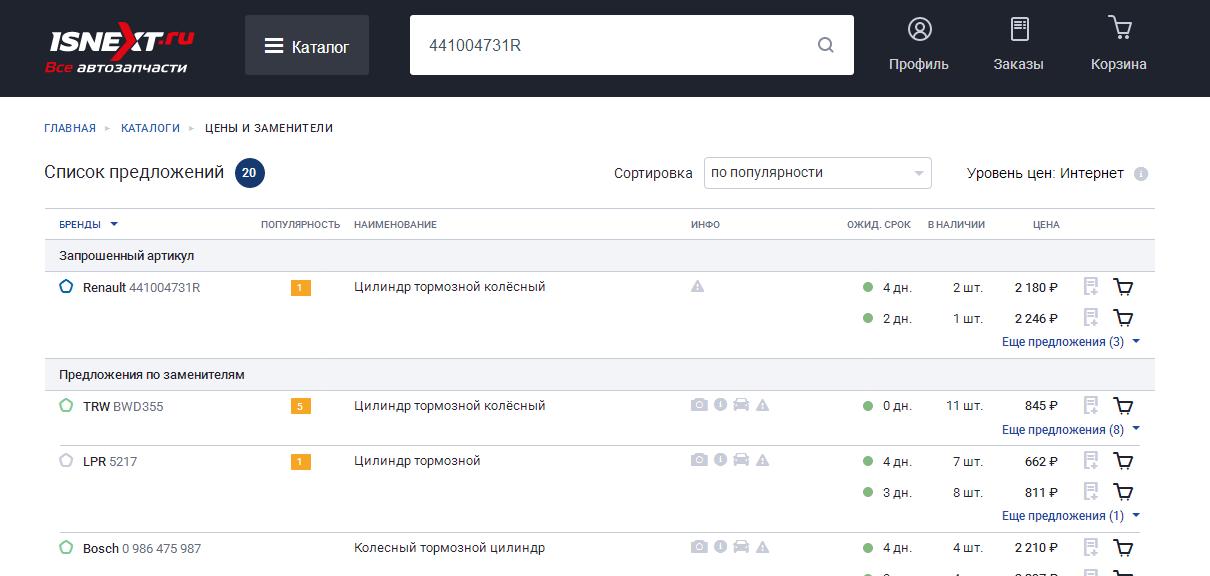
Task: Click the pentagon brand icon next to Bosch
Action: point(66,547)
